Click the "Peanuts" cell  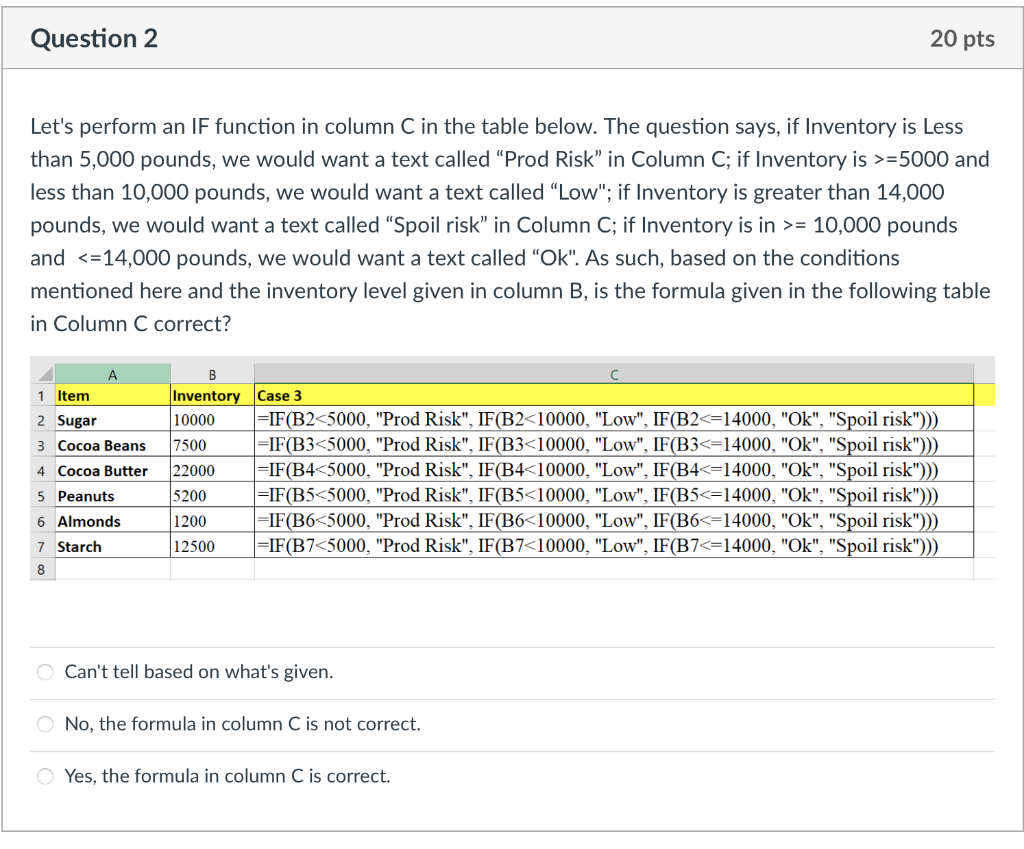(112, 496)
